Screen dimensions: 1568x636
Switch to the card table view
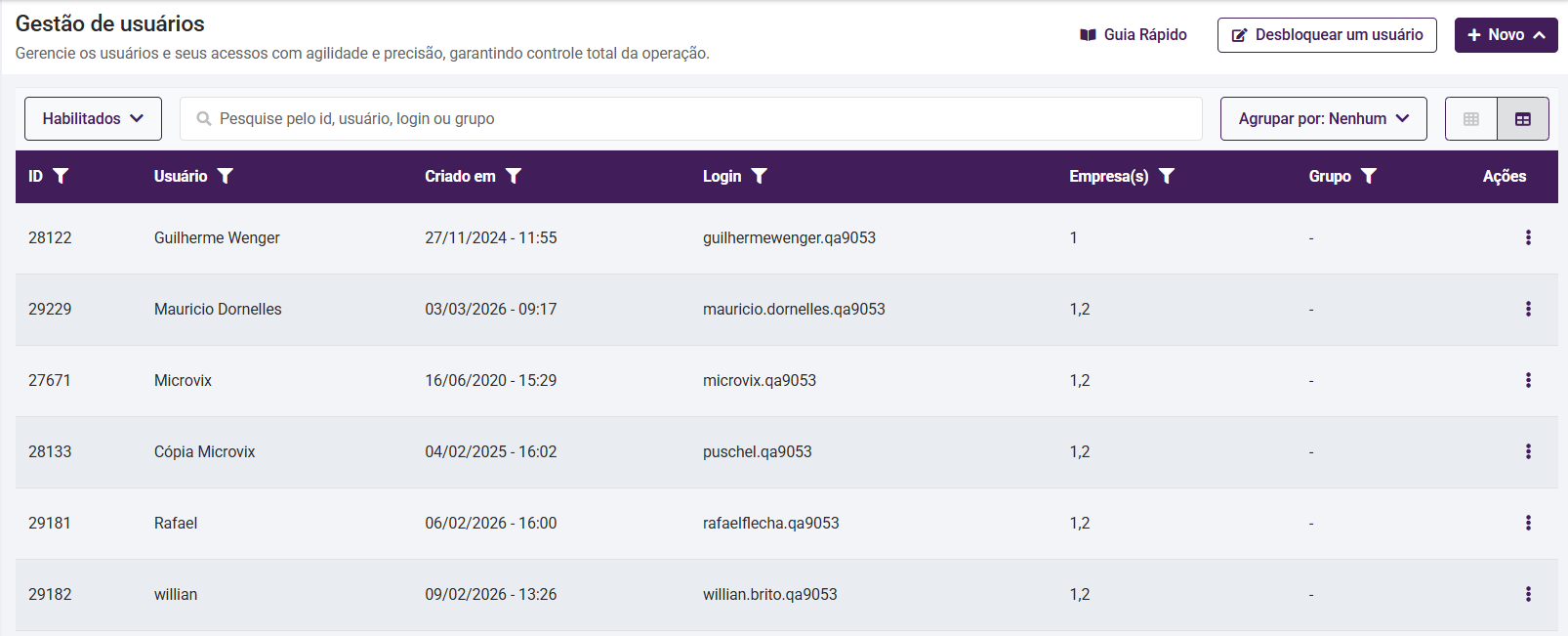pyautogui.click(x=1523, y=119)
